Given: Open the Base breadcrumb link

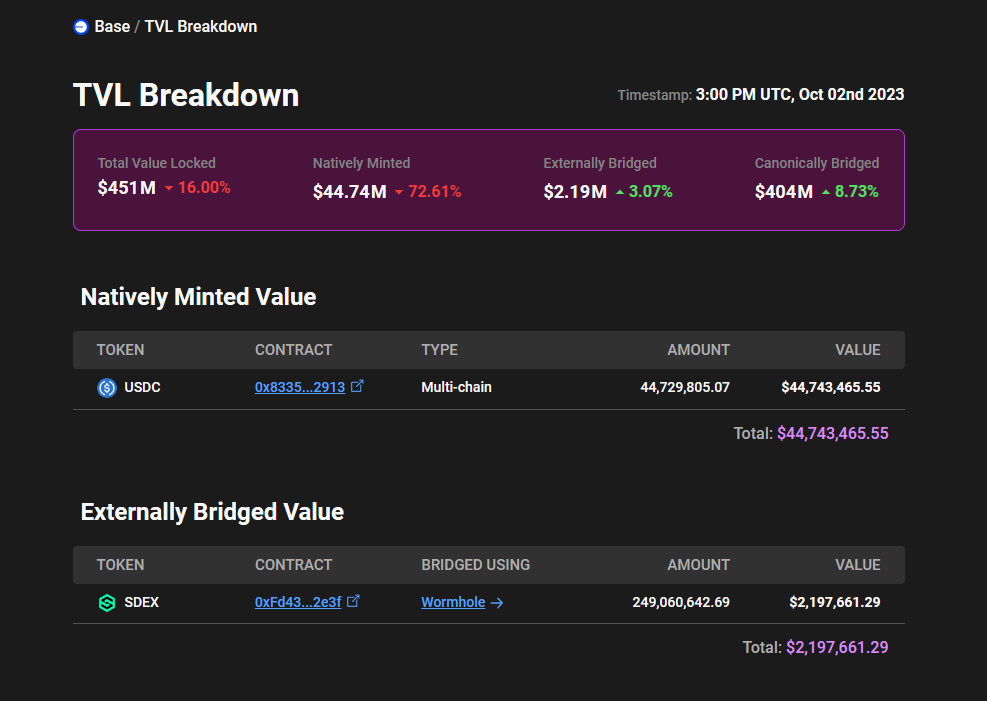Looking at the screenshot, I should [x=112, y=26].
